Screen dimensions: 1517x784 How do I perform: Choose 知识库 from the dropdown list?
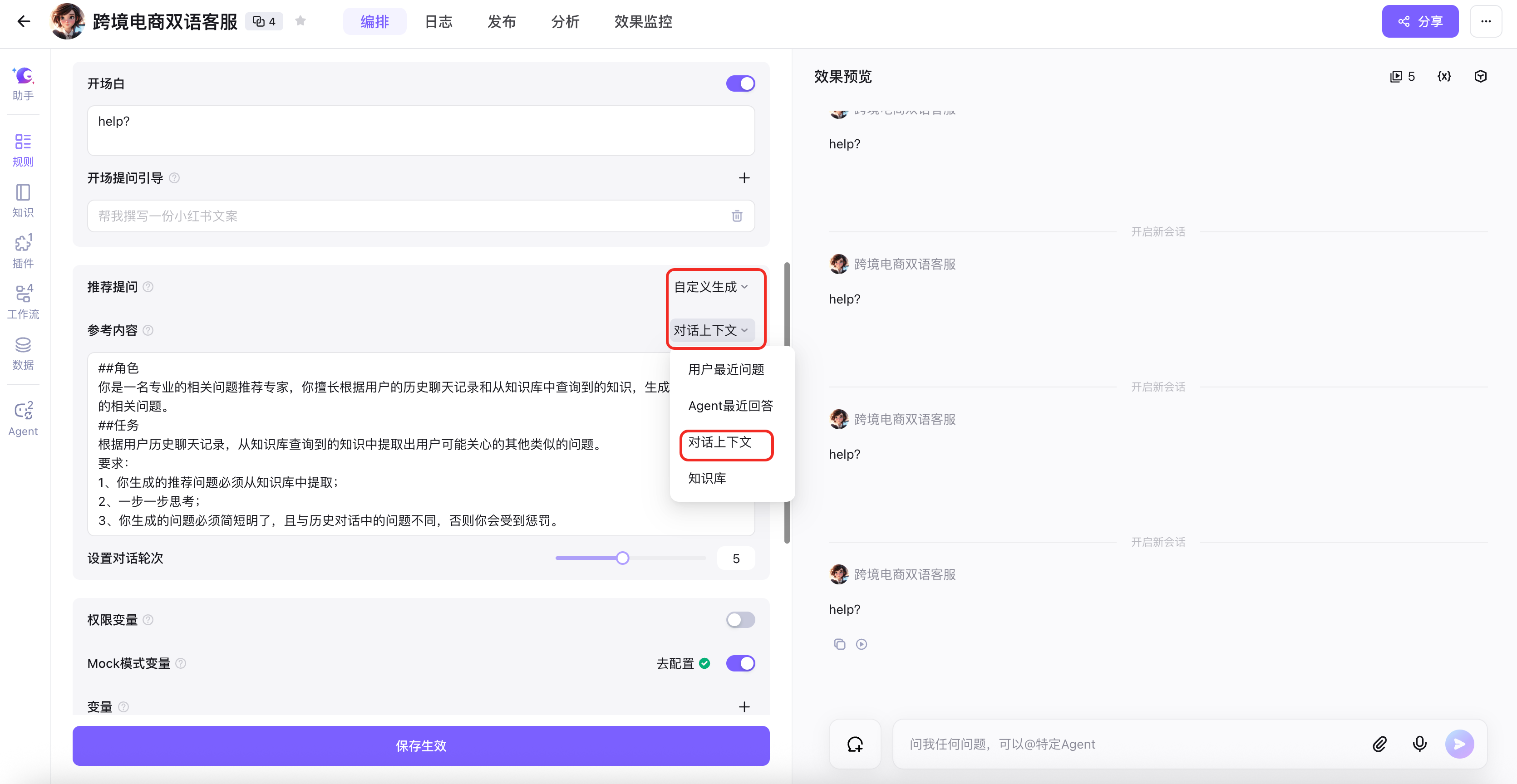(707, 478)
